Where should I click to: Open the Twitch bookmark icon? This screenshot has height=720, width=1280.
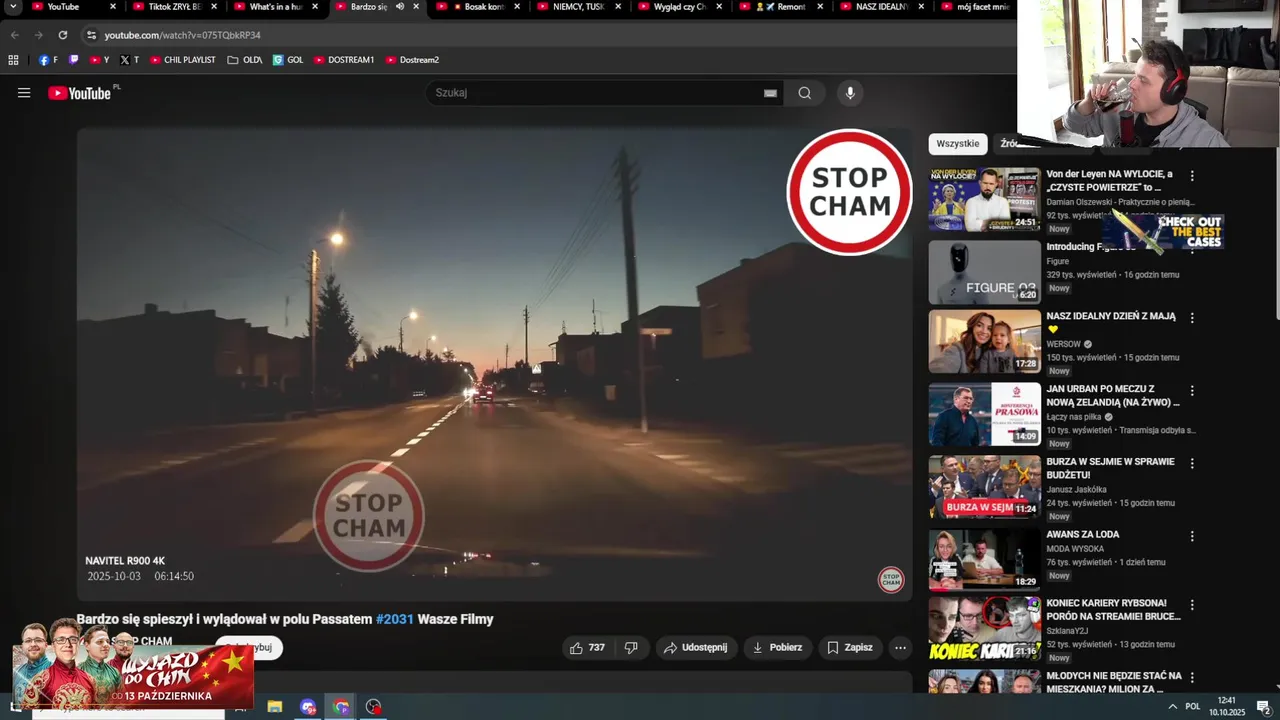tap(73, 60)
